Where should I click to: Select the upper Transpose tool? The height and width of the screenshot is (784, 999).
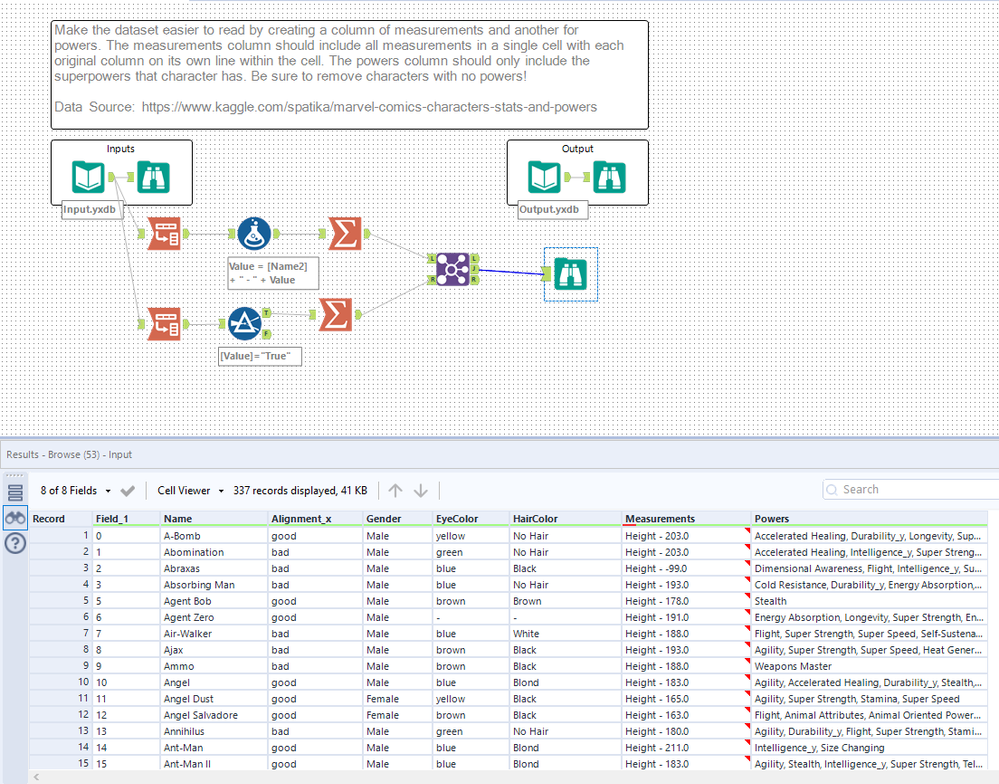point(164,234)
